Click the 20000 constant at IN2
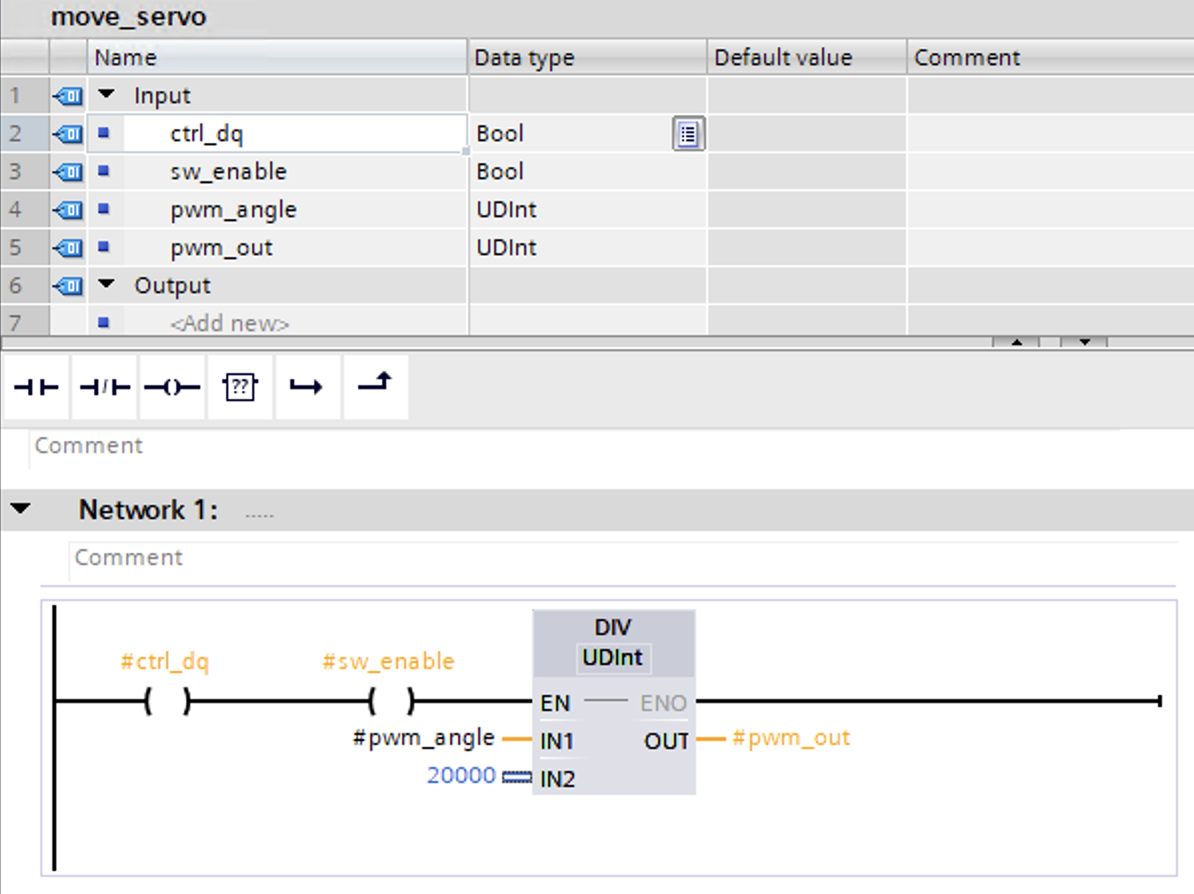This screenshot has width=1194, height=894. (461, 776)
